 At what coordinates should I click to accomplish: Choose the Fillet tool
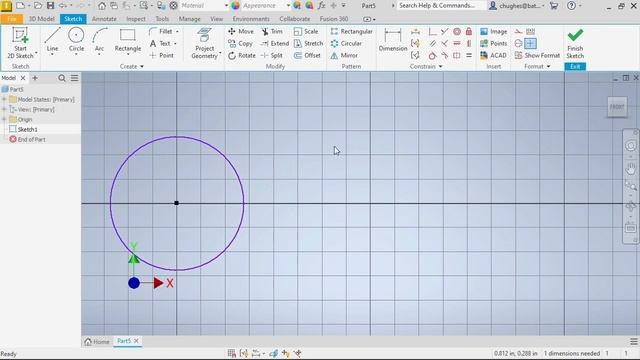(x=161, y=31)
